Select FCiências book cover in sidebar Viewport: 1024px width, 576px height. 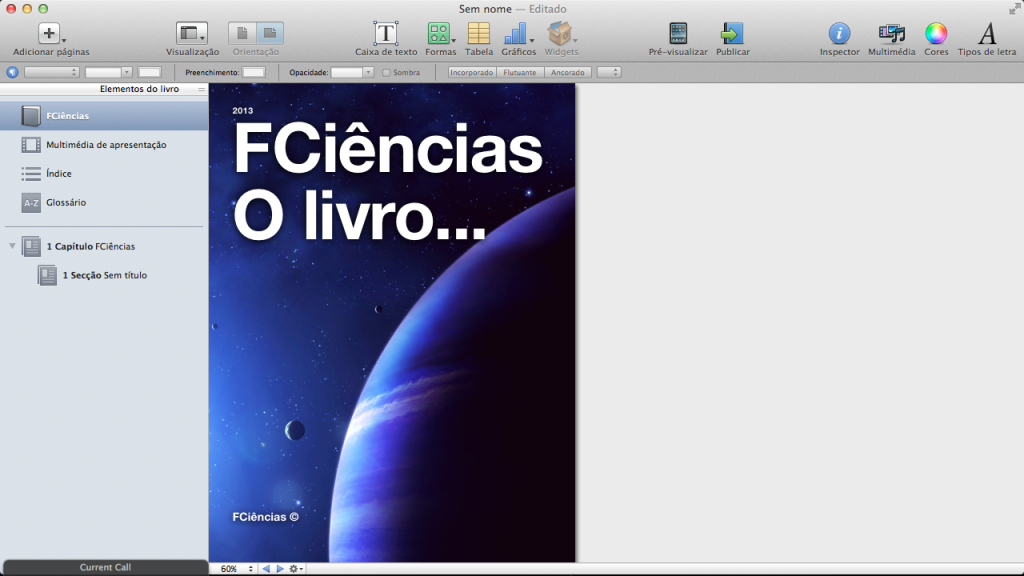pos(104,116)
